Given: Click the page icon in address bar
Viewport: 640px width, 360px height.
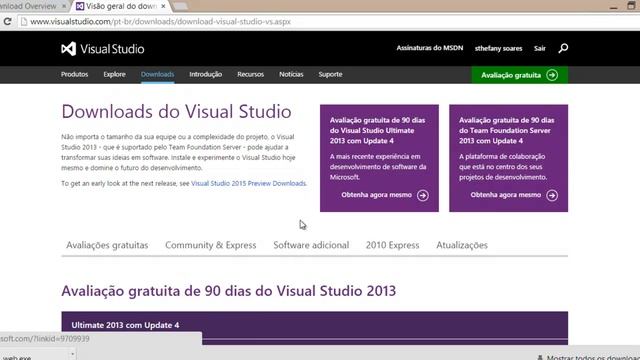Looking at the screenshot, I should [x=24, y=22].
